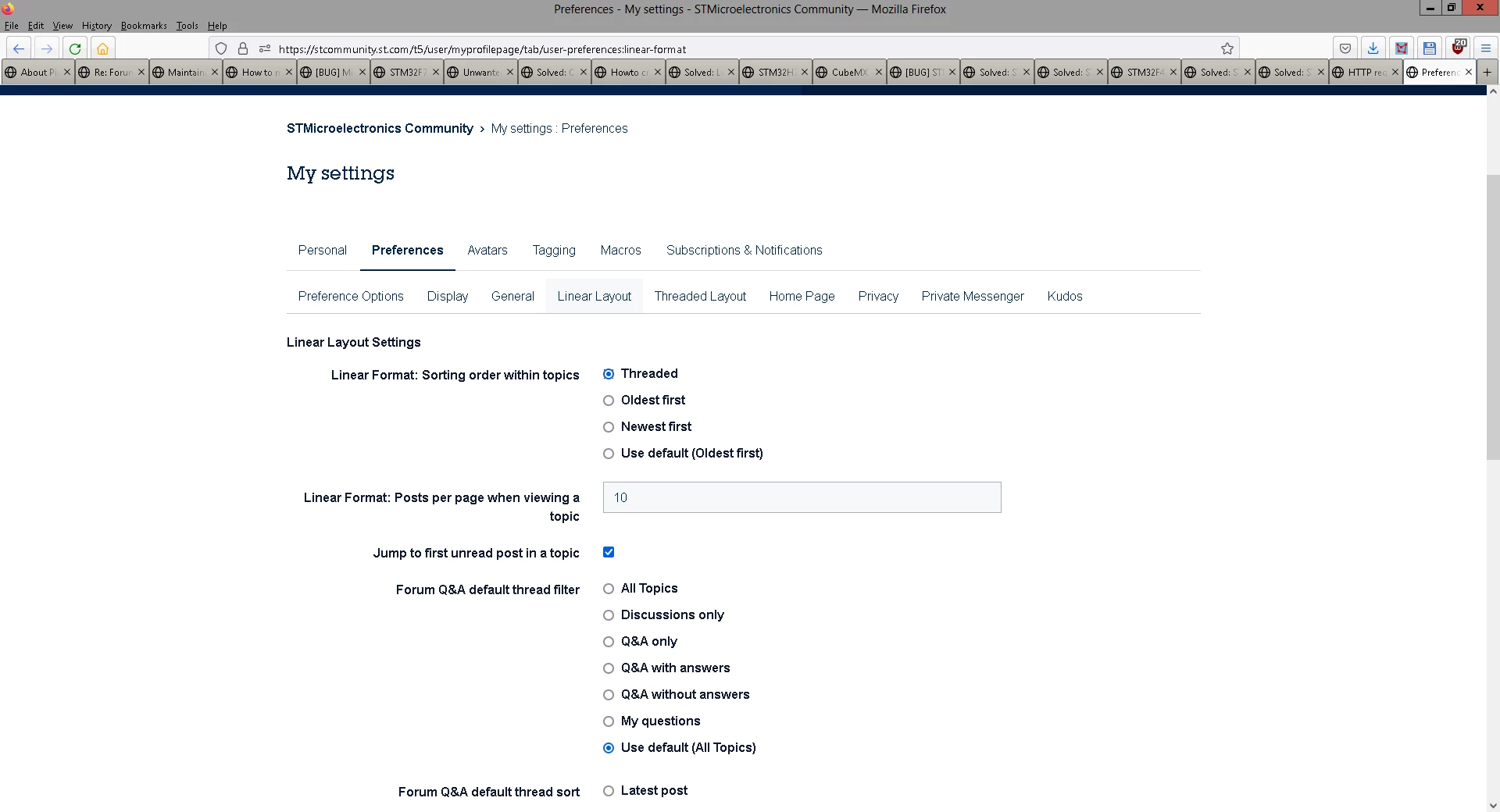Open the Help menu
The image size is (1500, 812).
[x=217, y=26]
